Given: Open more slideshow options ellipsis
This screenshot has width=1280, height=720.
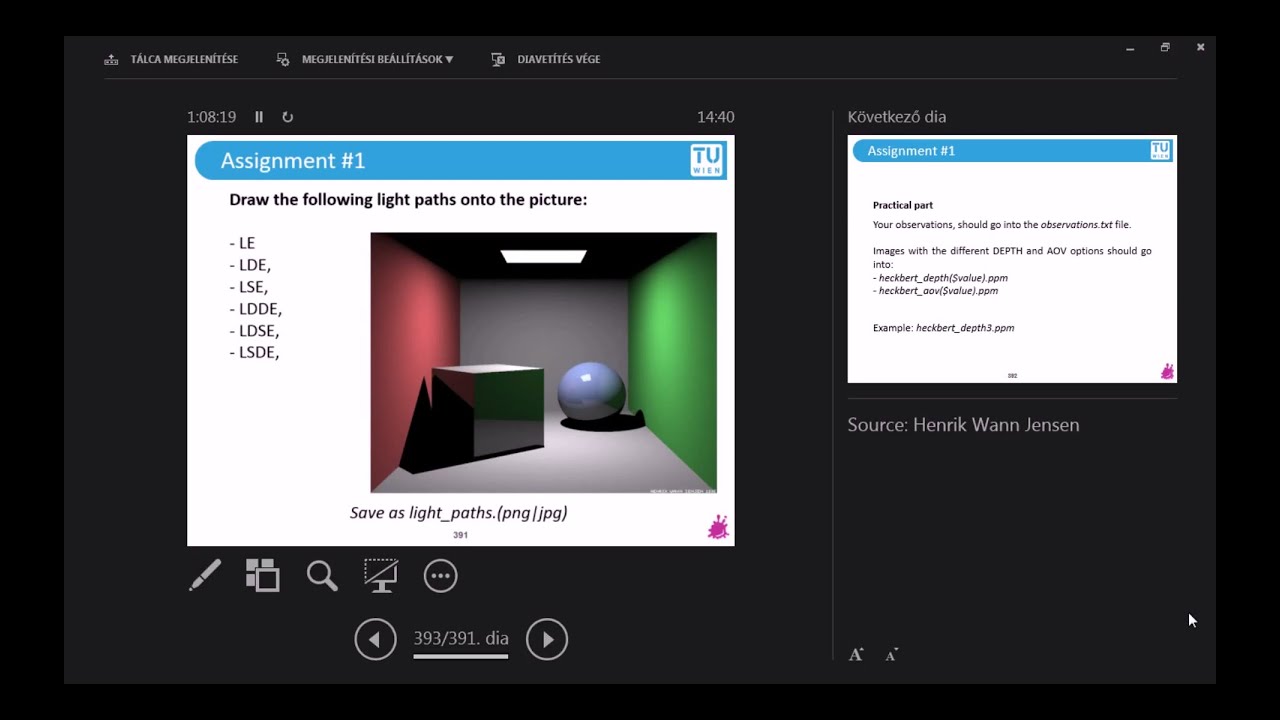Looking at the screenshot, I should pos(440,575).
